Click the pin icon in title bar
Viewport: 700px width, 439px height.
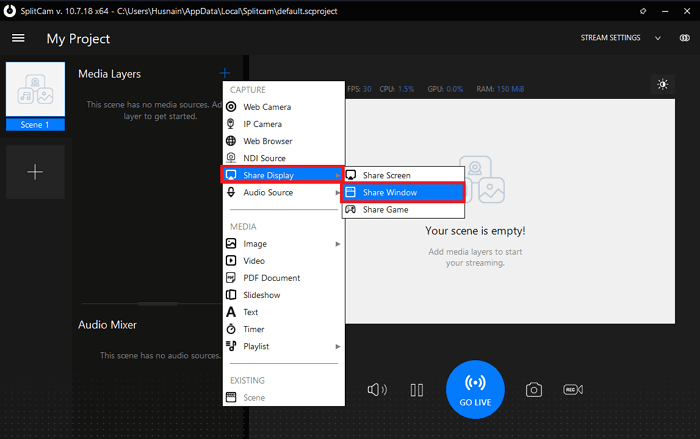[643, 11]
